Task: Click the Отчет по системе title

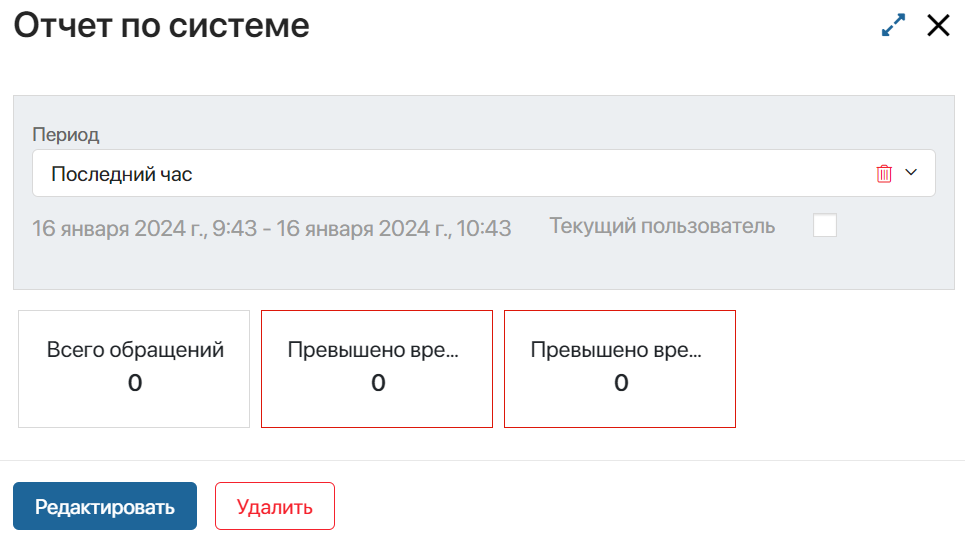Action: tap(161, 25)
